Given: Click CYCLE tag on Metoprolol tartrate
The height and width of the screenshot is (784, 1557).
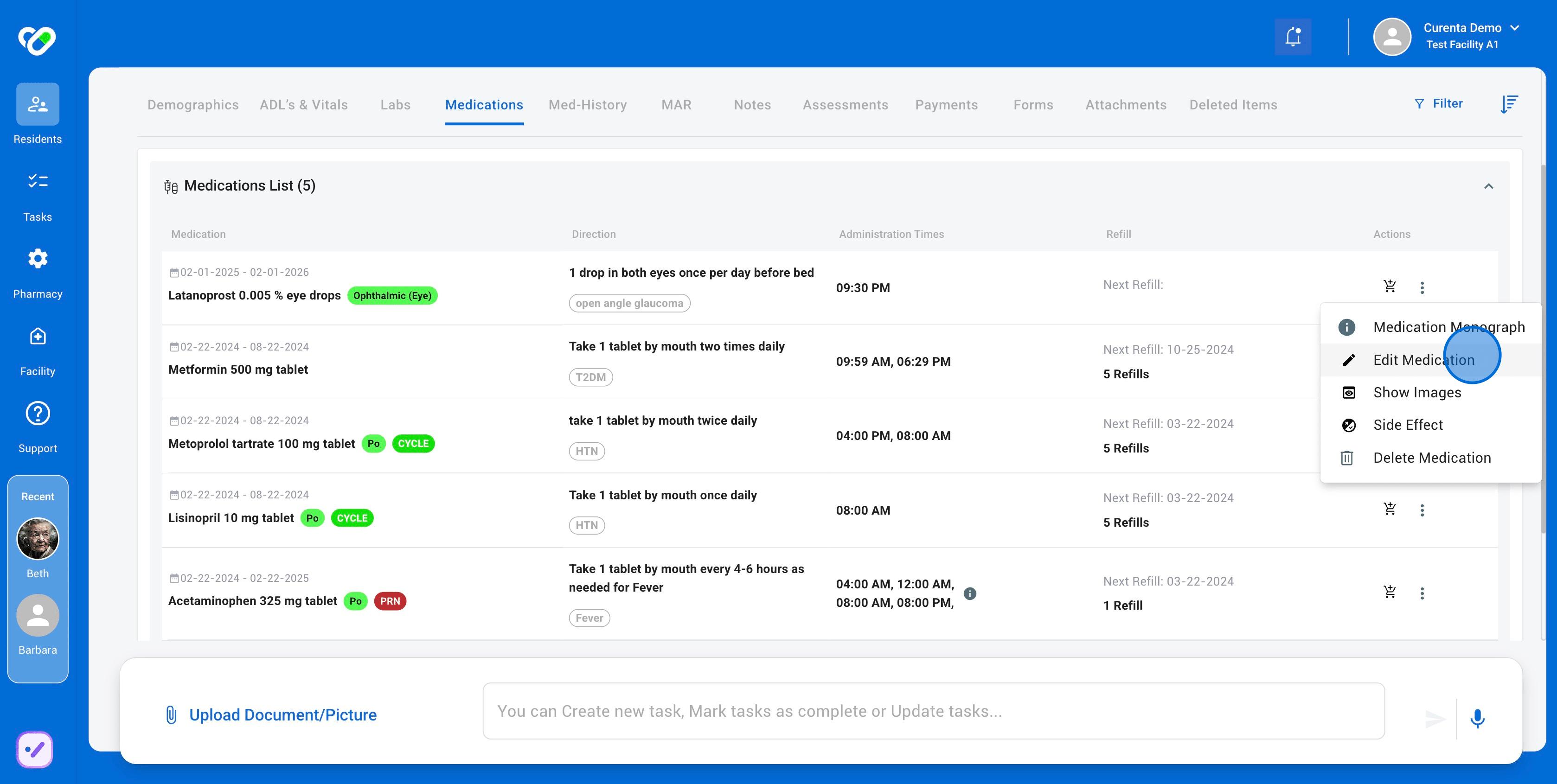Looking at the screenshot, I should point(413,443).
